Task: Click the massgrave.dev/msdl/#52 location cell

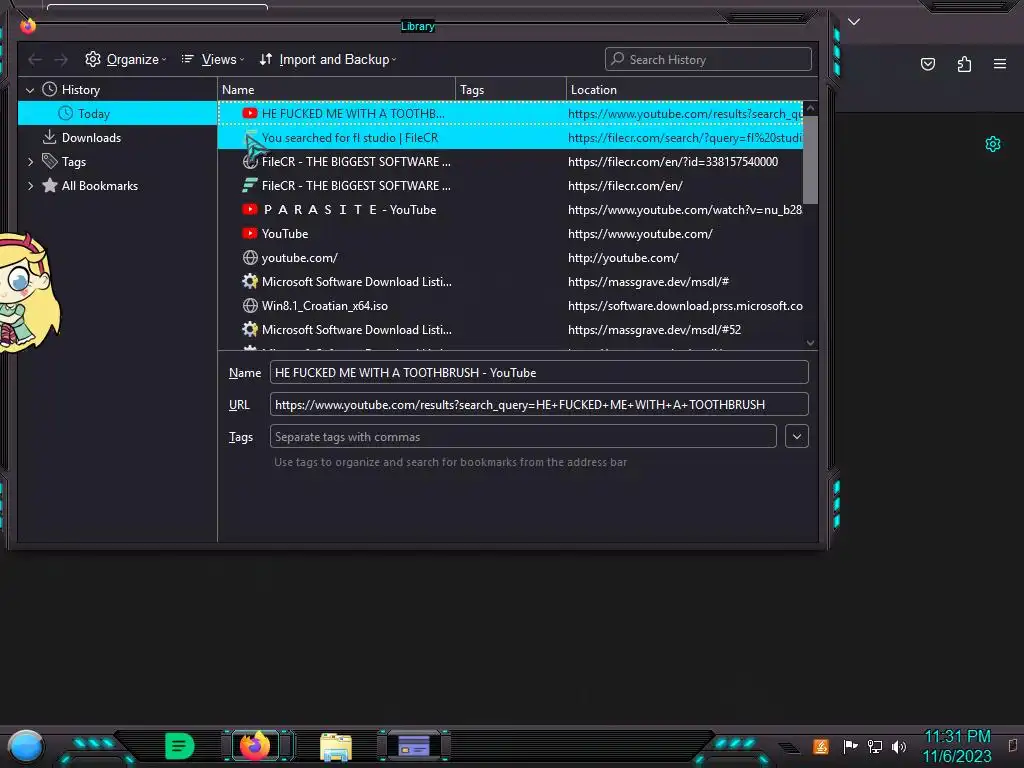Action: (x=654, y=330)
